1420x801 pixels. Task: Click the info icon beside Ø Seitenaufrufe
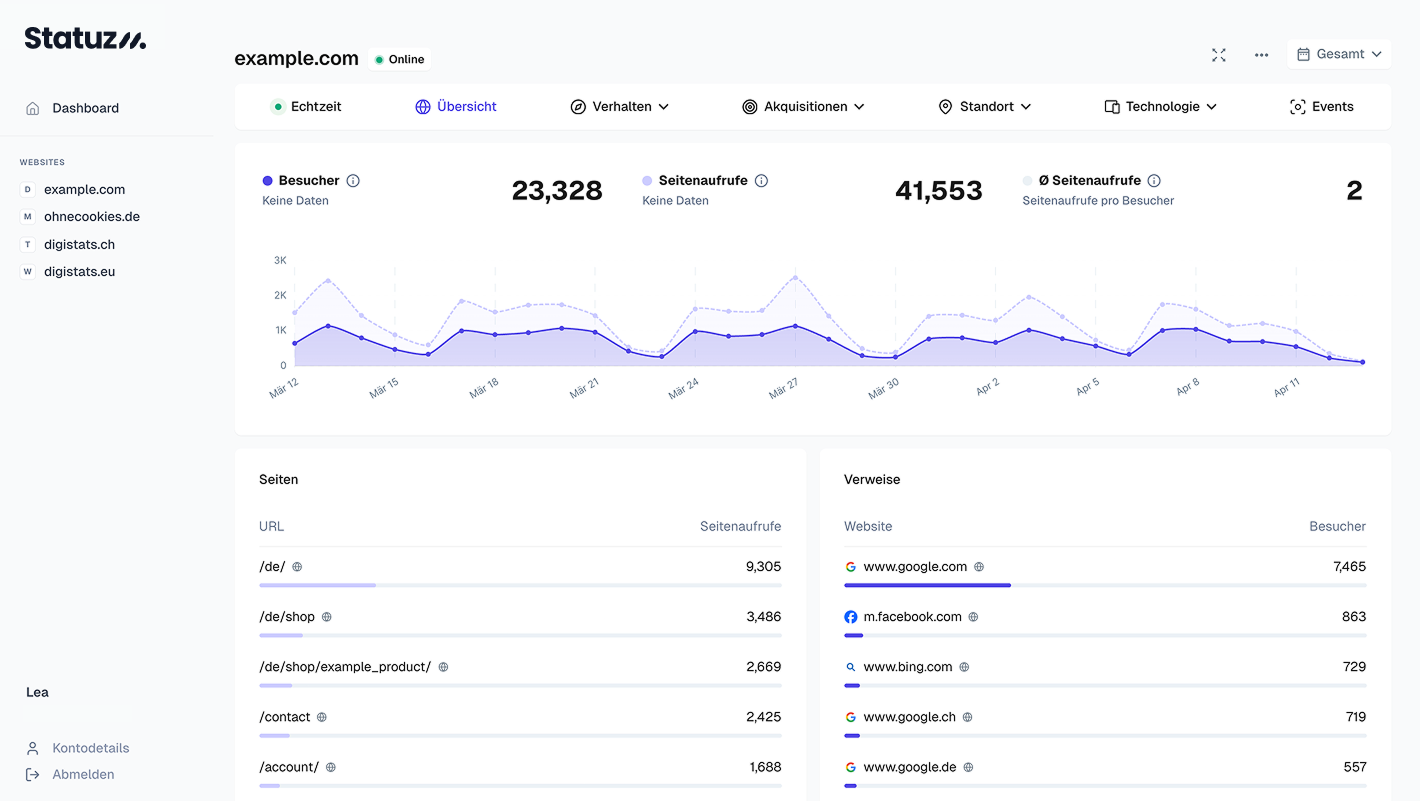tap(1154, 181)
